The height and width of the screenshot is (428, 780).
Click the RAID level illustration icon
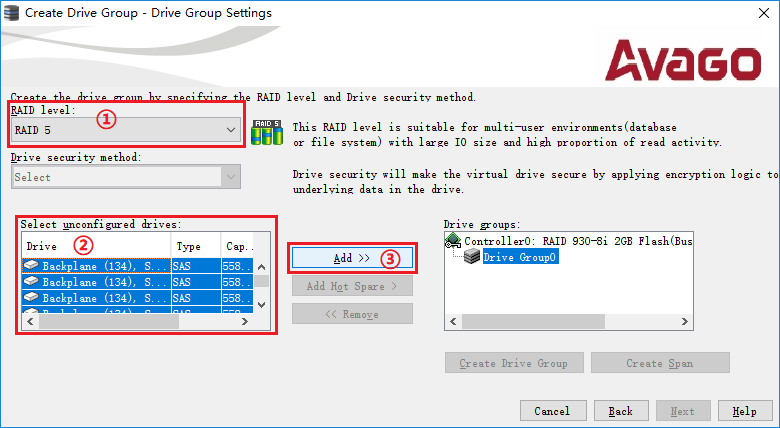tap(267, 132)
